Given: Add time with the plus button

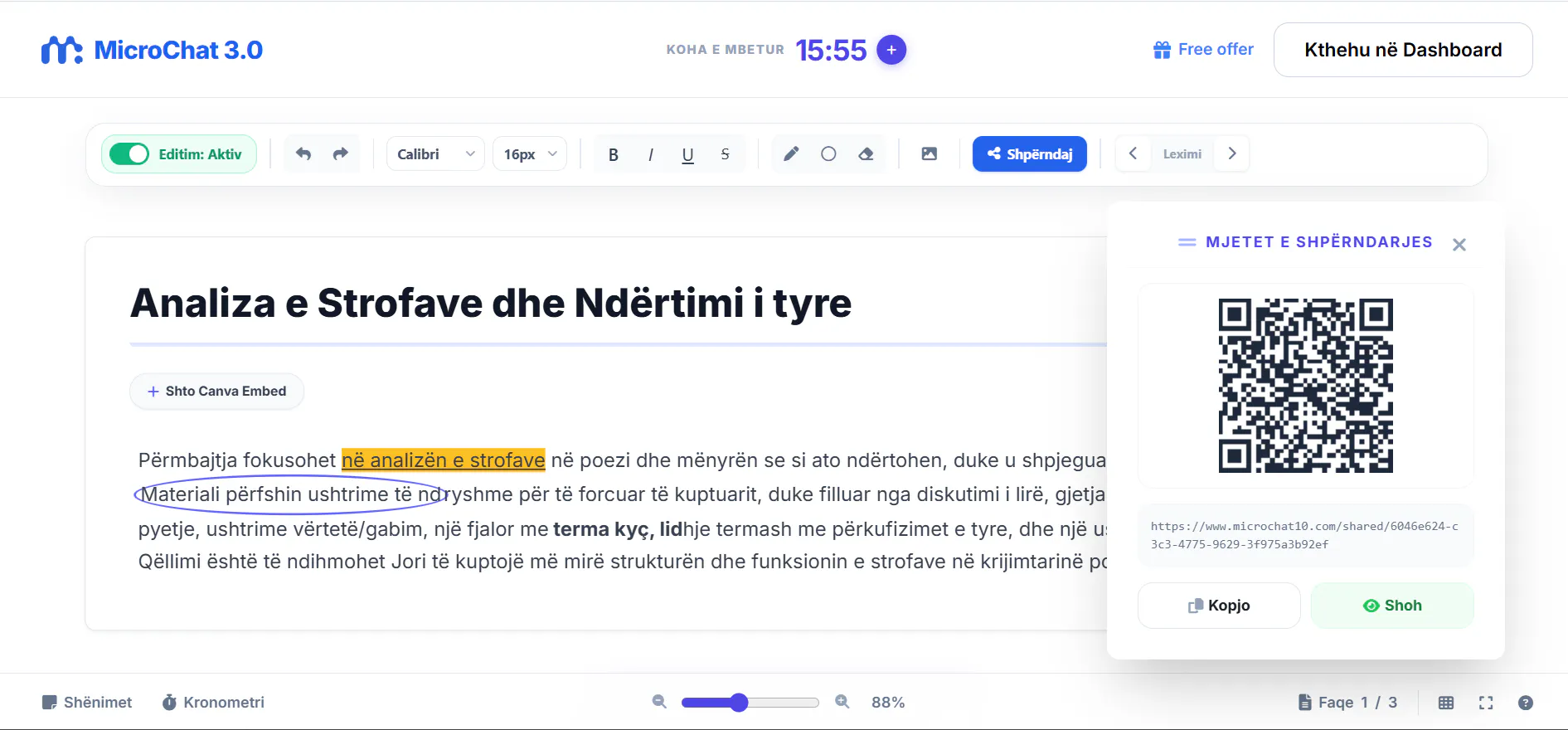Looking at the screenshot, I should click(891, 50).
